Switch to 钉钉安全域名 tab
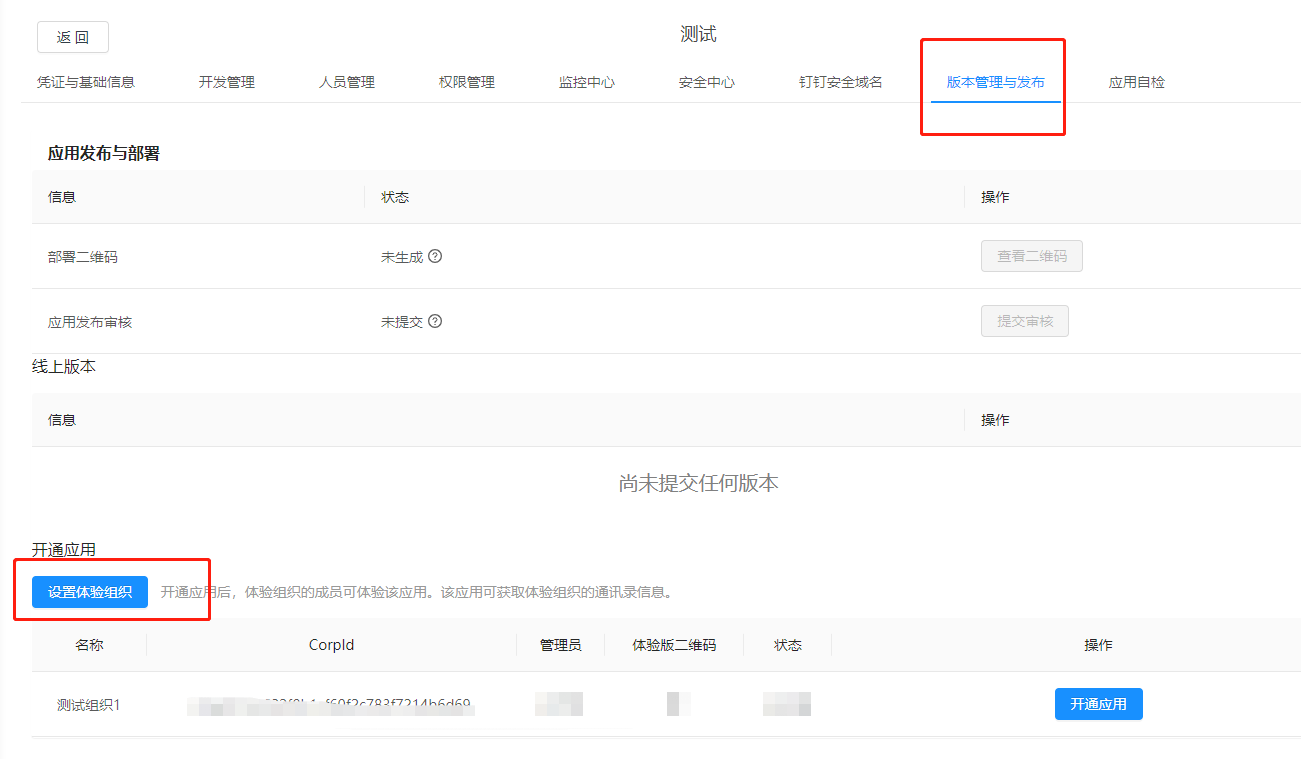This screenshot has height=759, width=1301. pyautogui.click(x=841, y=82)
